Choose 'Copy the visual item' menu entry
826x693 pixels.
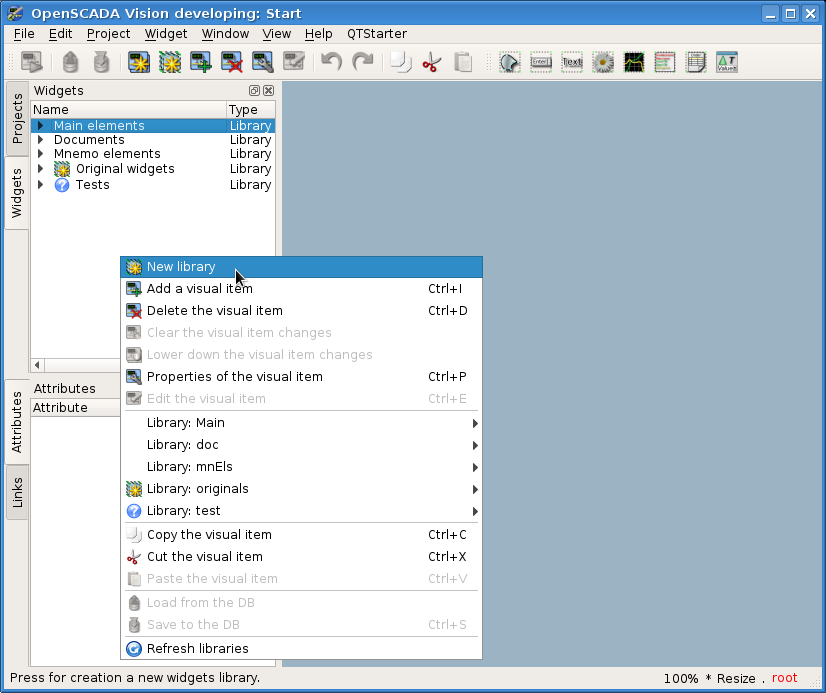point(301,535)
